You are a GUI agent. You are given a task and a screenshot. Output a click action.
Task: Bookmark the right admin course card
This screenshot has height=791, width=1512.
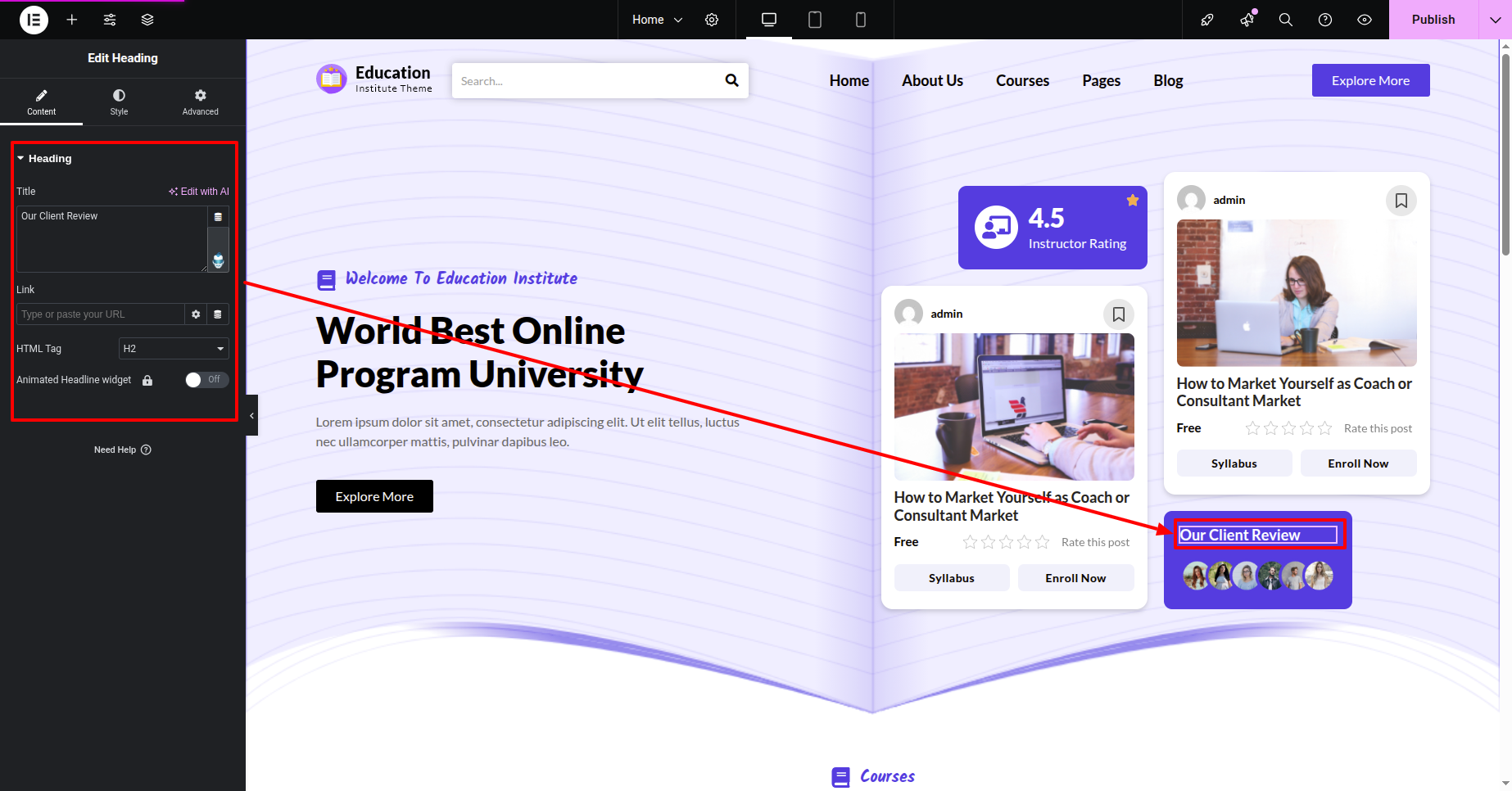point(1401,201)
